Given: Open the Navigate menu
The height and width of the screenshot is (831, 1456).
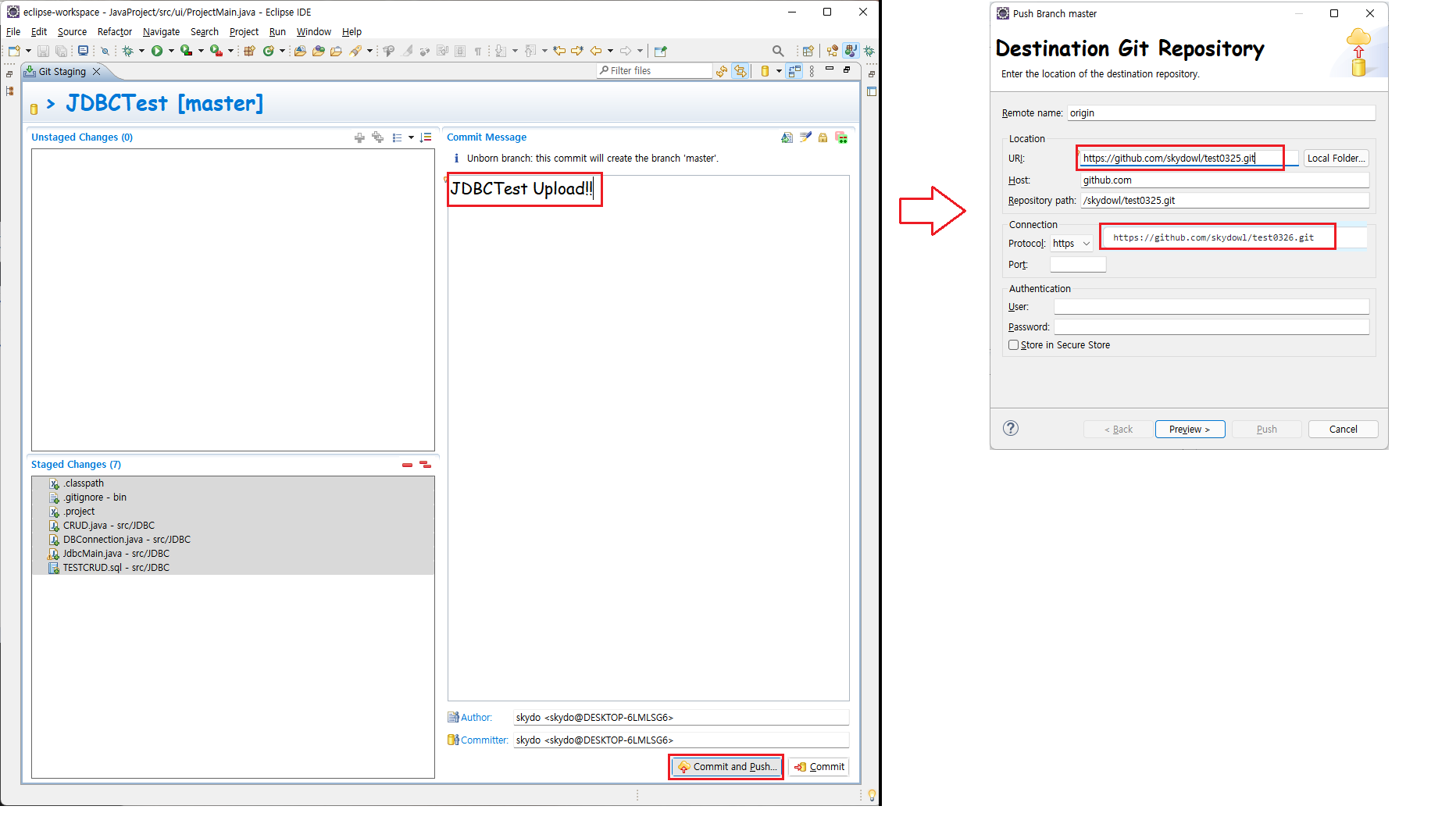Looking at the screenshot, I should pyautogui.click(x=161, y=32).
